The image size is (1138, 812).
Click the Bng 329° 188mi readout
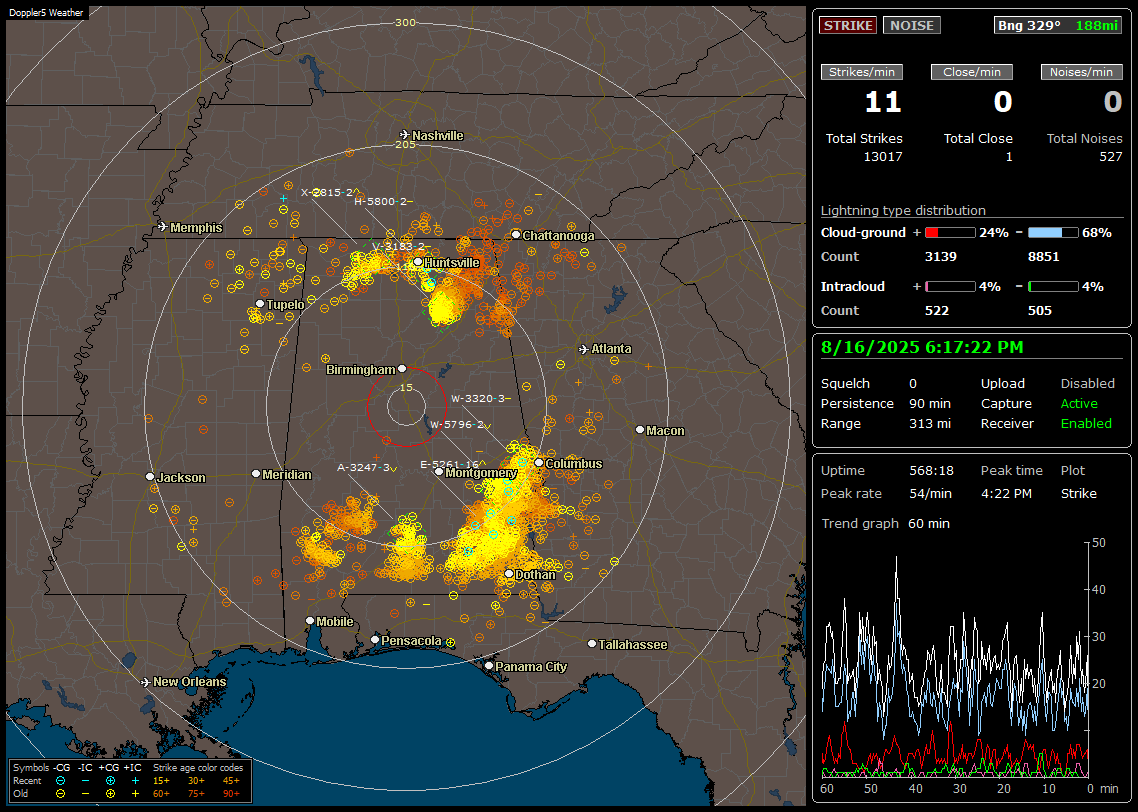tap(1058, 25)
